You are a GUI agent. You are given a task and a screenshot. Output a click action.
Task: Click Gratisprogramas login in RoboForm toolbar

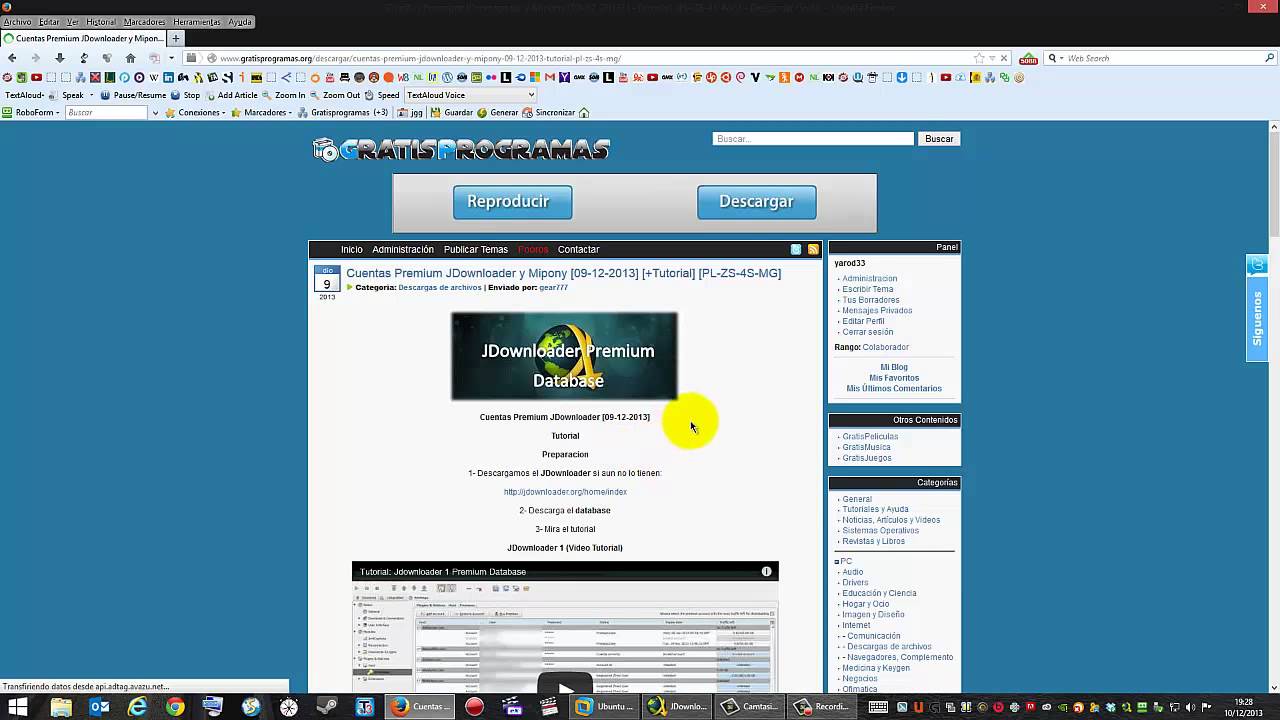(x=343, y=113)
